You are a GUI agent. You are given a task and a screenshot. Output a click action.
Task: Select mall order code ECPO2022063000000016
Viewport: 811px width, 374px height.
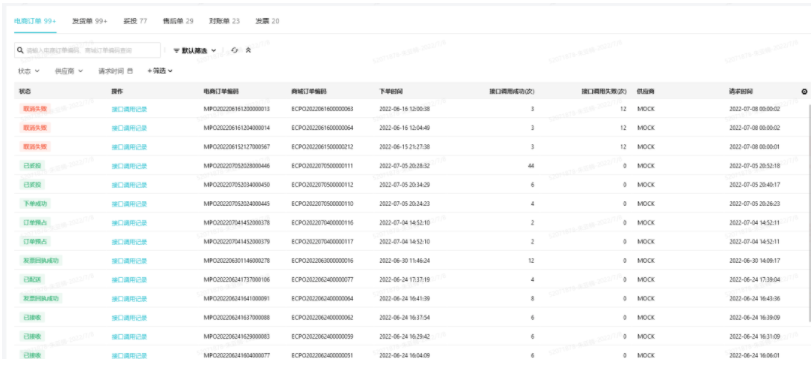tap(322, 261)
